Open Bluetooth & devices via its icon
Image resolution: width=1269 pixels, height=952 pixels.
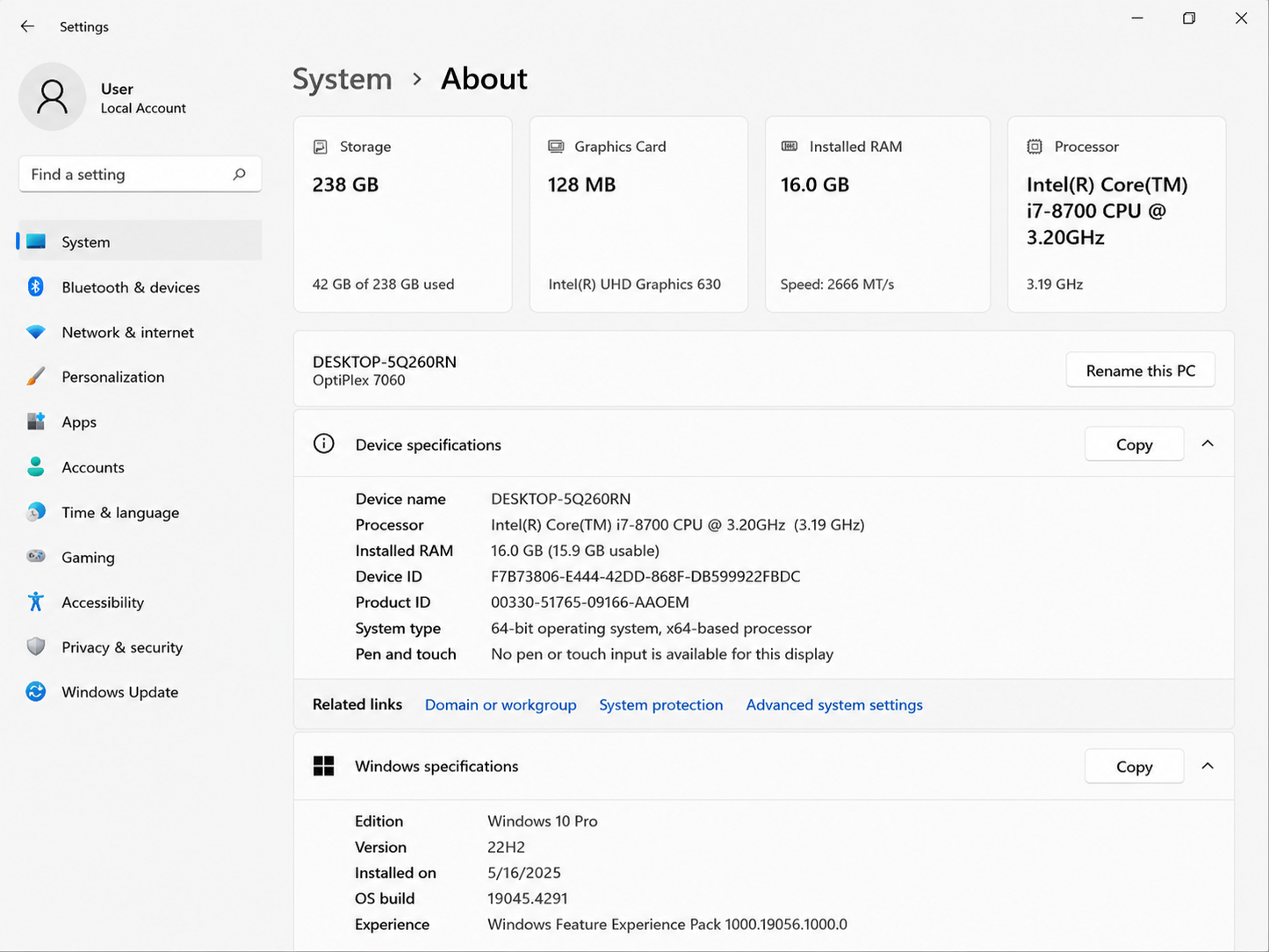[36, 286]
